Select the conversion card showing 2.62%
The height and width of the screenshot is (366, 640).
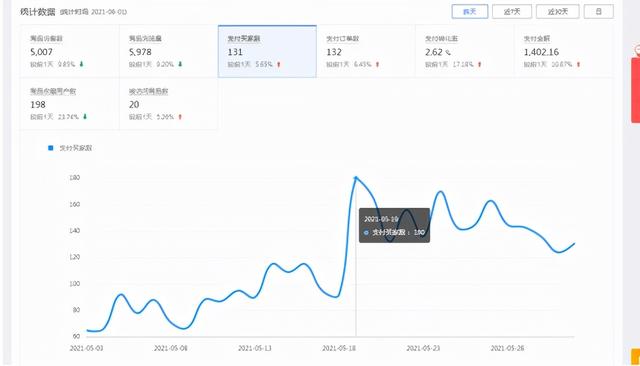(x=465, y=51)
